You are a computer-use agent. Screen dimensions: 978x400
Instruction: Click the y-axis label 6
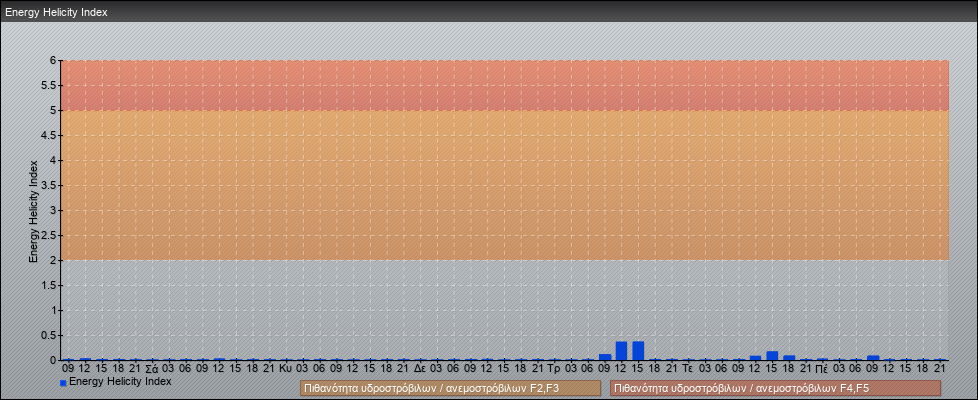pos(54,61)
